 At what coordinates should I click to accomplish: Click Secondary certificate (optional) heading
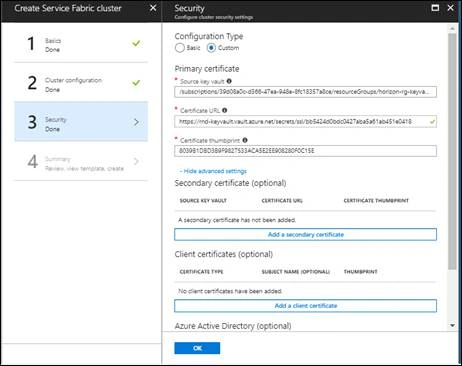point(230,183)
